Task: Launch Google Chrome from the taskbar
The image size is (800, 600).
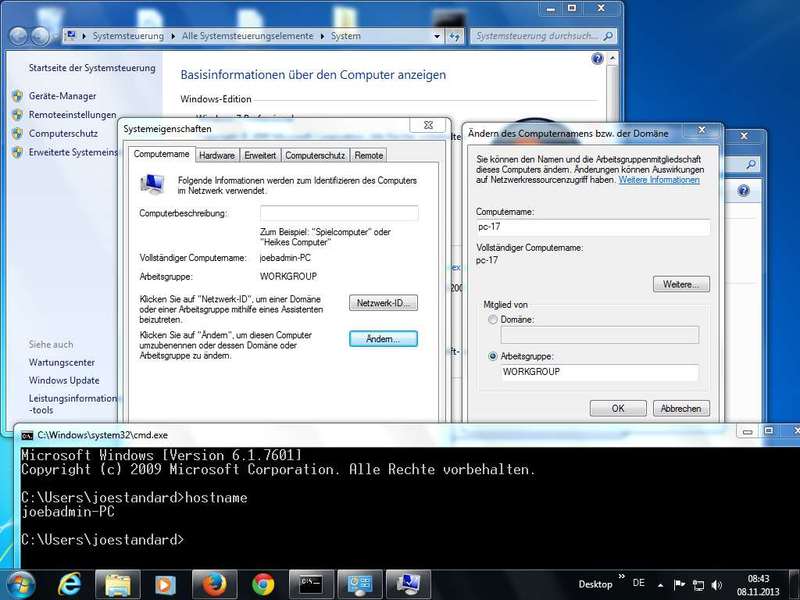Action: coord(263,583)
